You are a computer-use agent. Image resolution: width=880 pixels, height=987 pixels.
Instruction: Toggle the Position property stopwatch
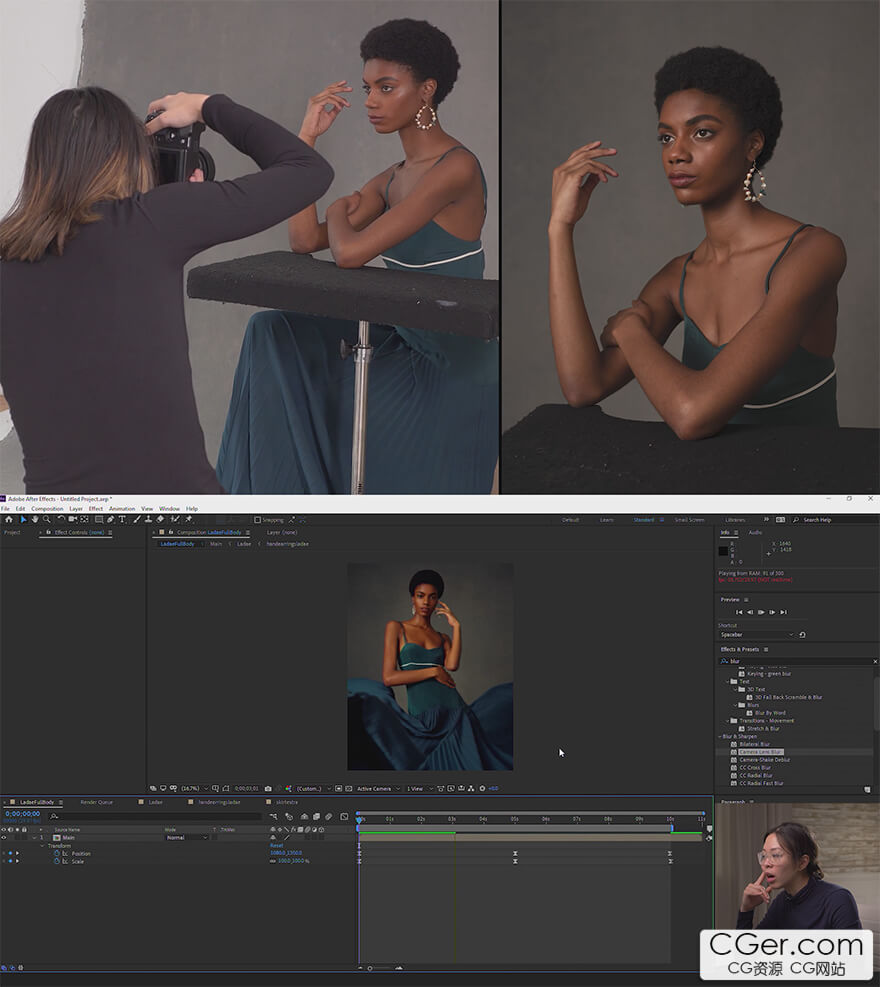pos(57,854)
